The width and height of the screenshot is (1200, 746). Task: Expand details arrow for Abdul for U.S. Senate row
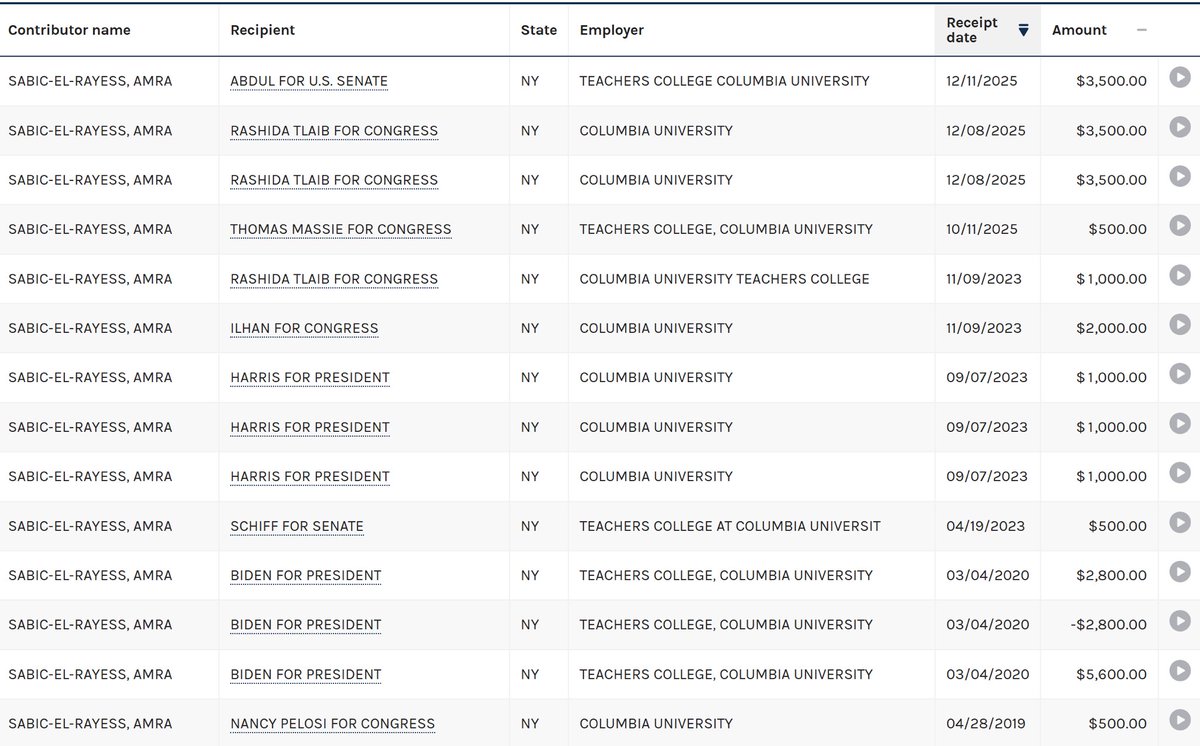point(1180,77)
